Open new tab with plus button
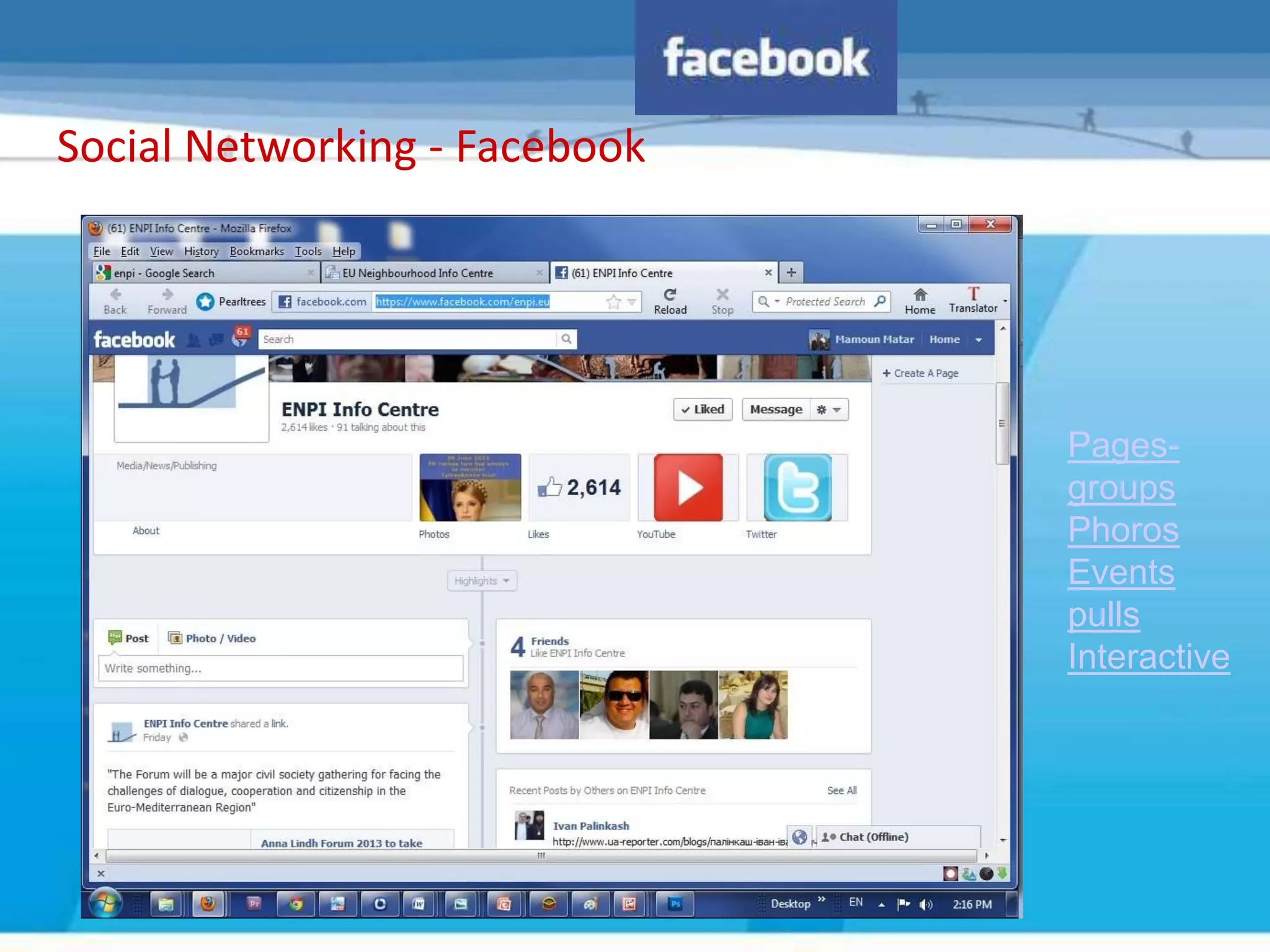Viewport: 1270px width, 952px height. [x=791, y=272]
